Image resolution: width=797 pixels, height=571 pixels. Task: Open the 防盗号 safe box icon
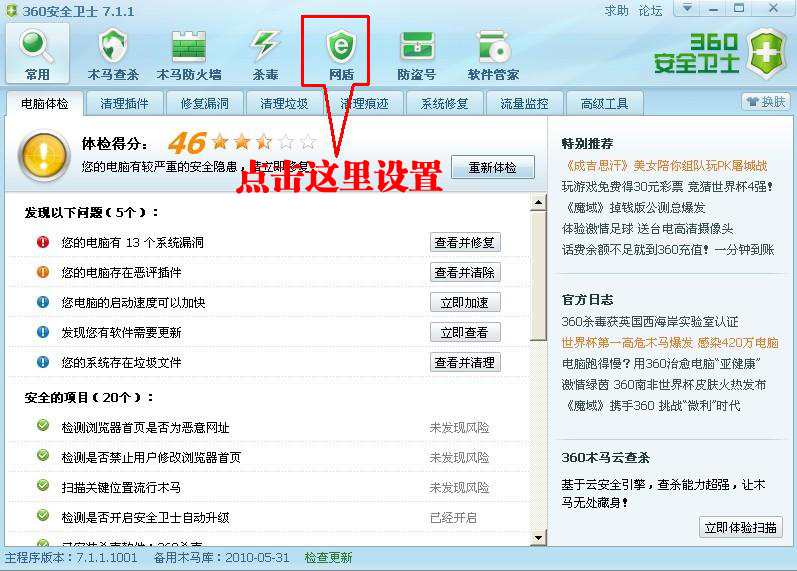417,54
